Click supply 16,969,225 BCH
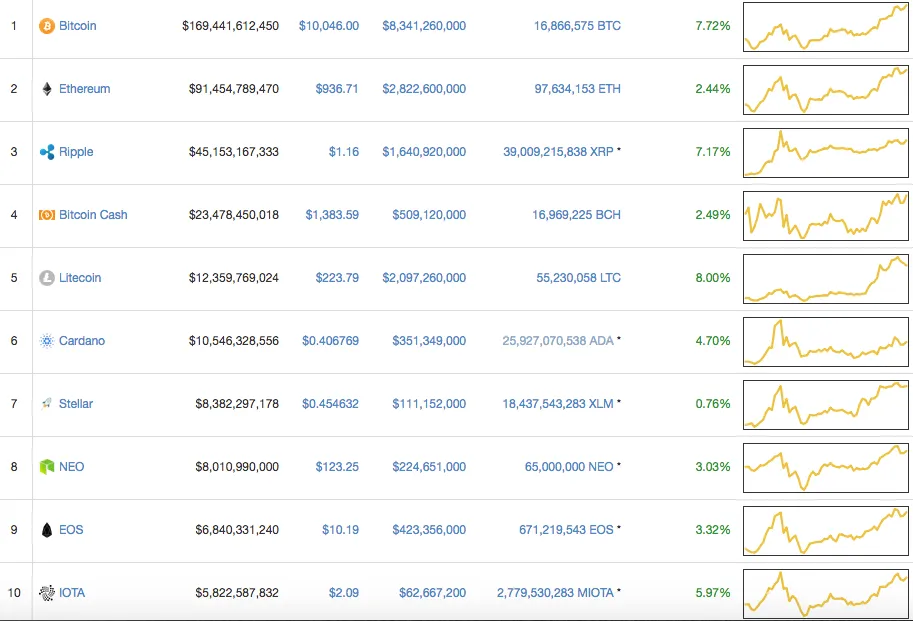 (576, 215)
